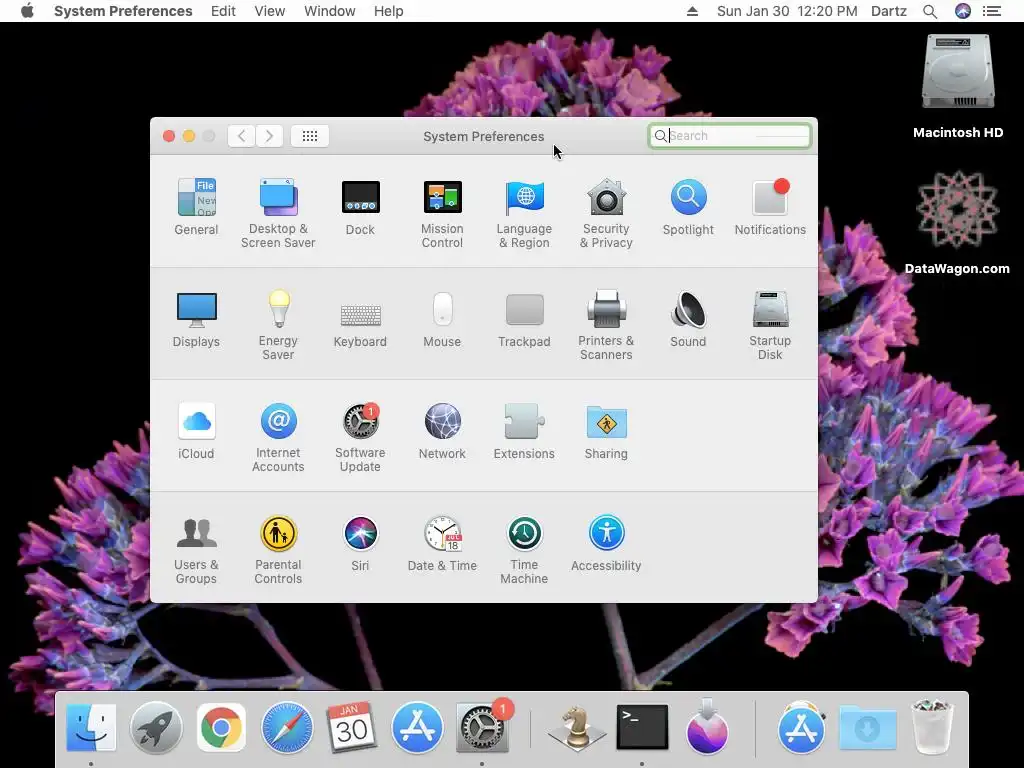
Task: Open the Mouse preference pane
Action: pyautogui.click(x=442, y=319)
